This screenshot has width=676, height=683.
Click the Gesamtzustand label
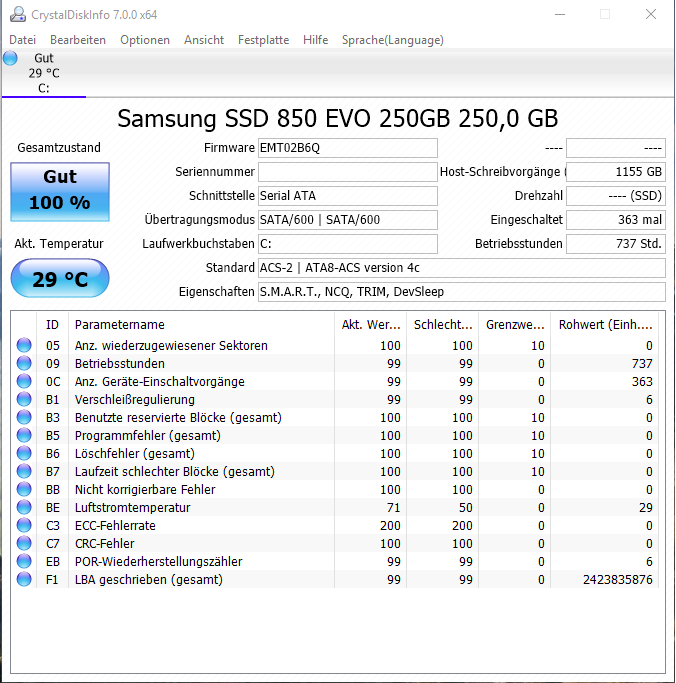[x=59, y=148]
